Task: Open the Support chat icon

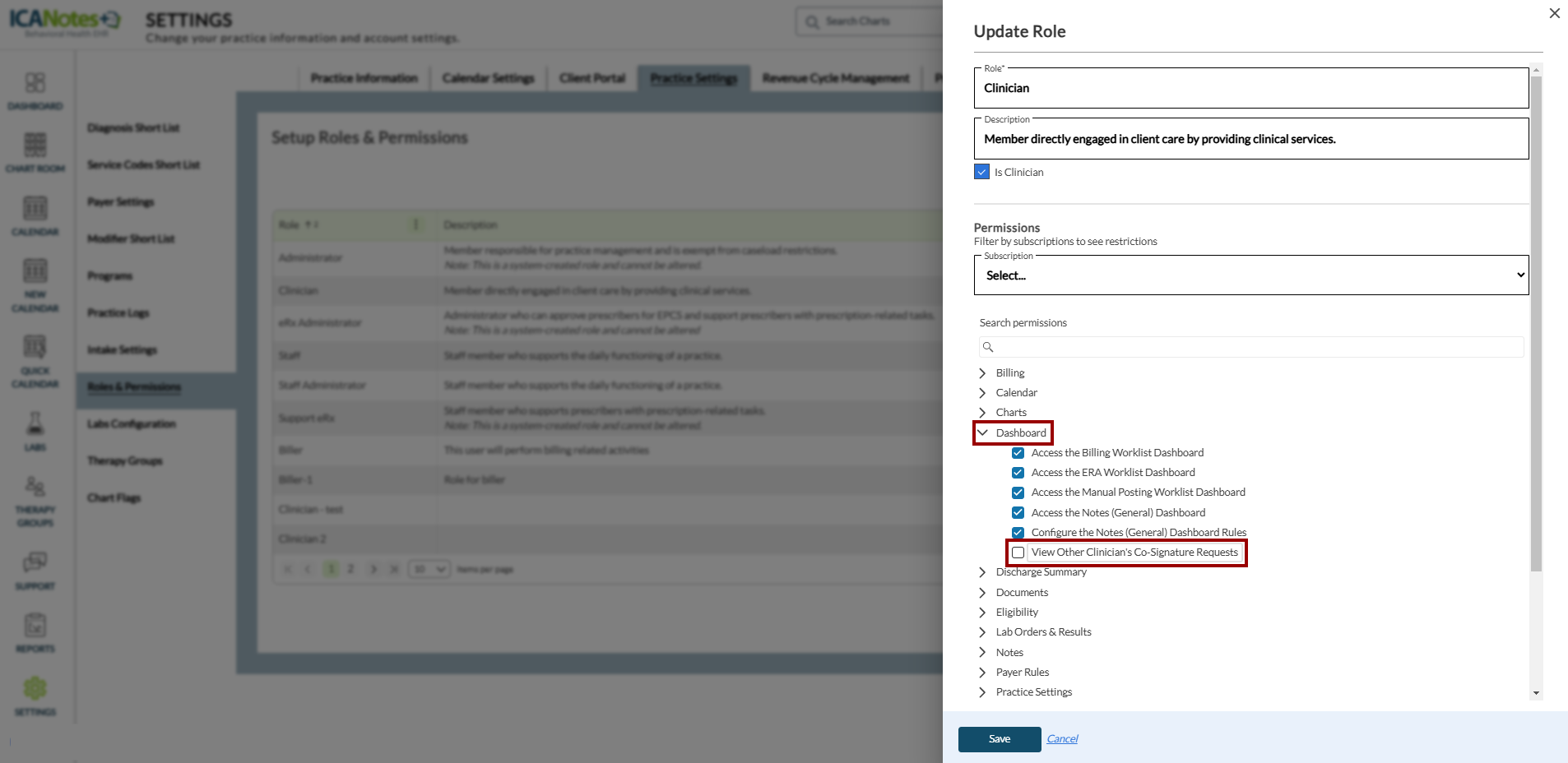Action: [35, 563]
